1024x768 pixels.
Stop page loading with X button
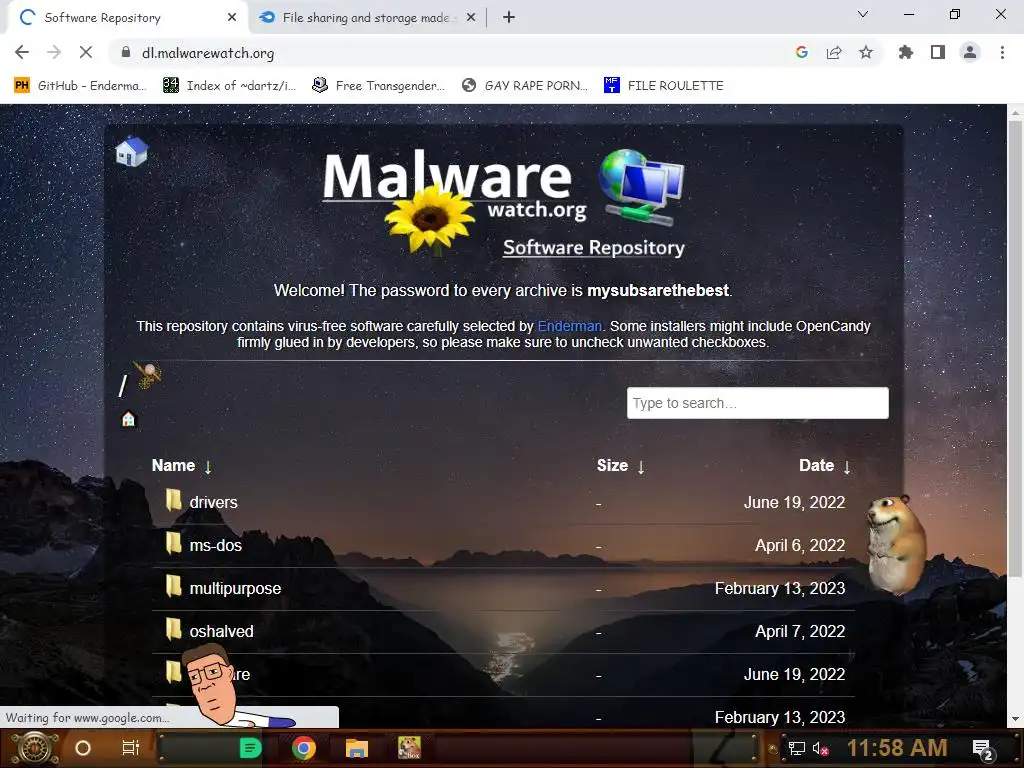(86, 52)
